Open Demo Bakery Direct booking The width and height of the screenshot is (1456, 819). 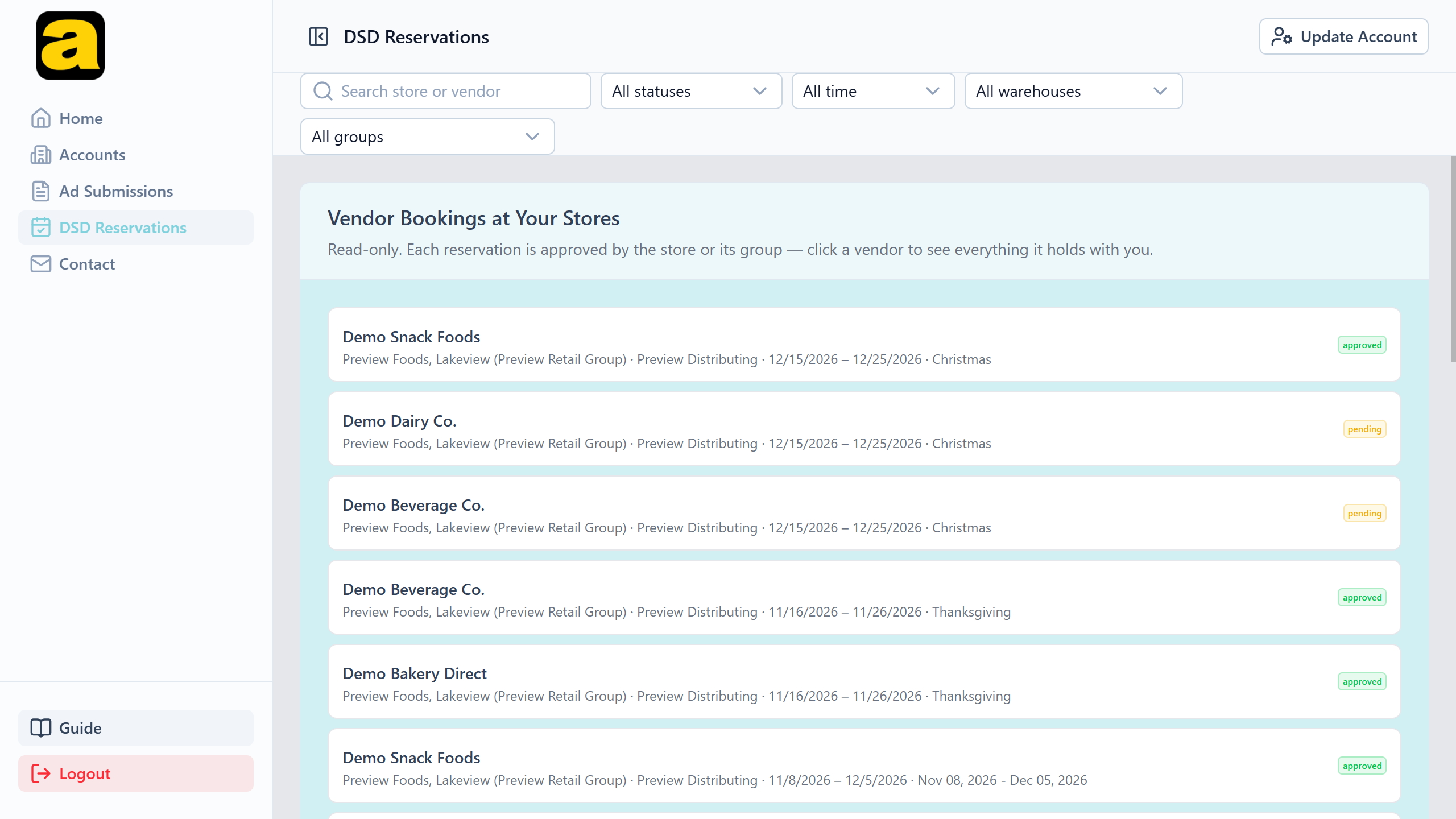[x=864, y=681]
